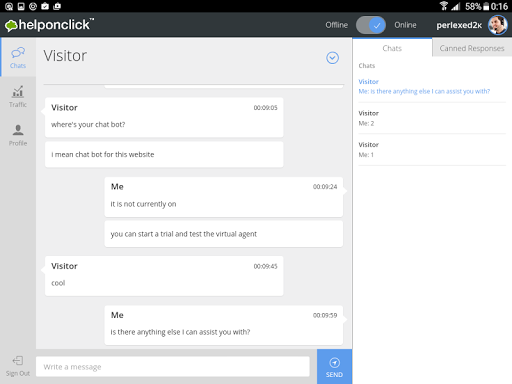The width and height of the screenshot is (512, 384).
Task: Toggle the Offline/Online availability switch
Action: tap(371, 25)
